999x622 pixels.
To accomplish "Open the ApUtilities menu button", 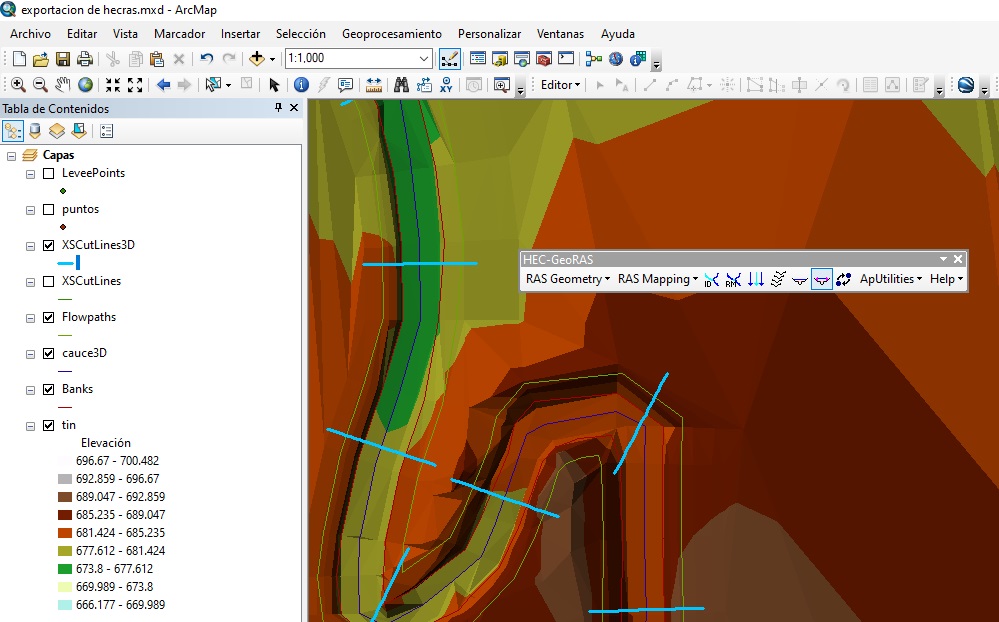I will (x=891, y=279).
